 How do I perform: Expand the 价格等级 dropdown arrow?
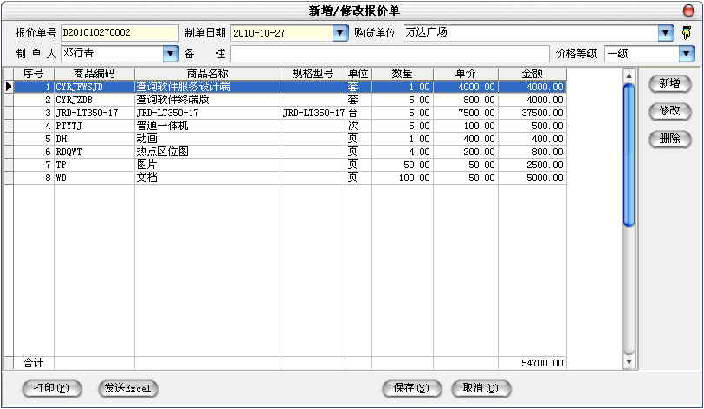[x=686, y=53]
